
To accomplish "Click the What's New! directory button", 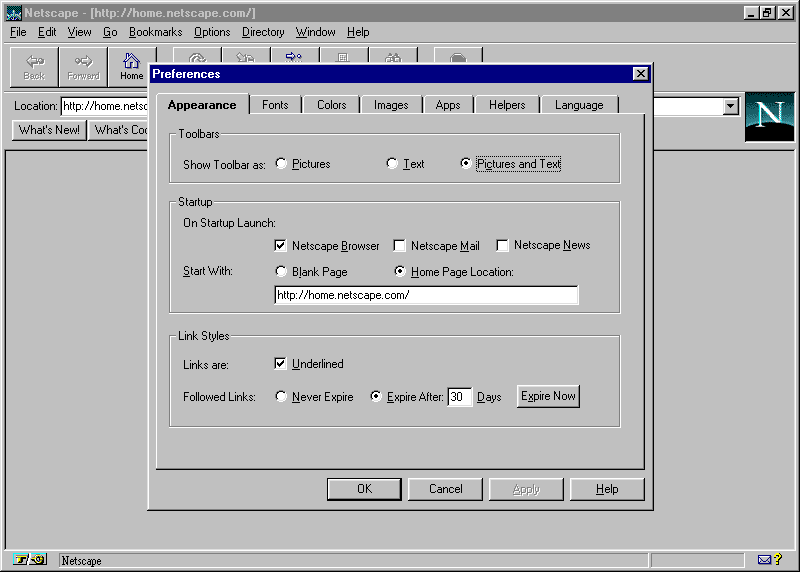I will point(49,130).
